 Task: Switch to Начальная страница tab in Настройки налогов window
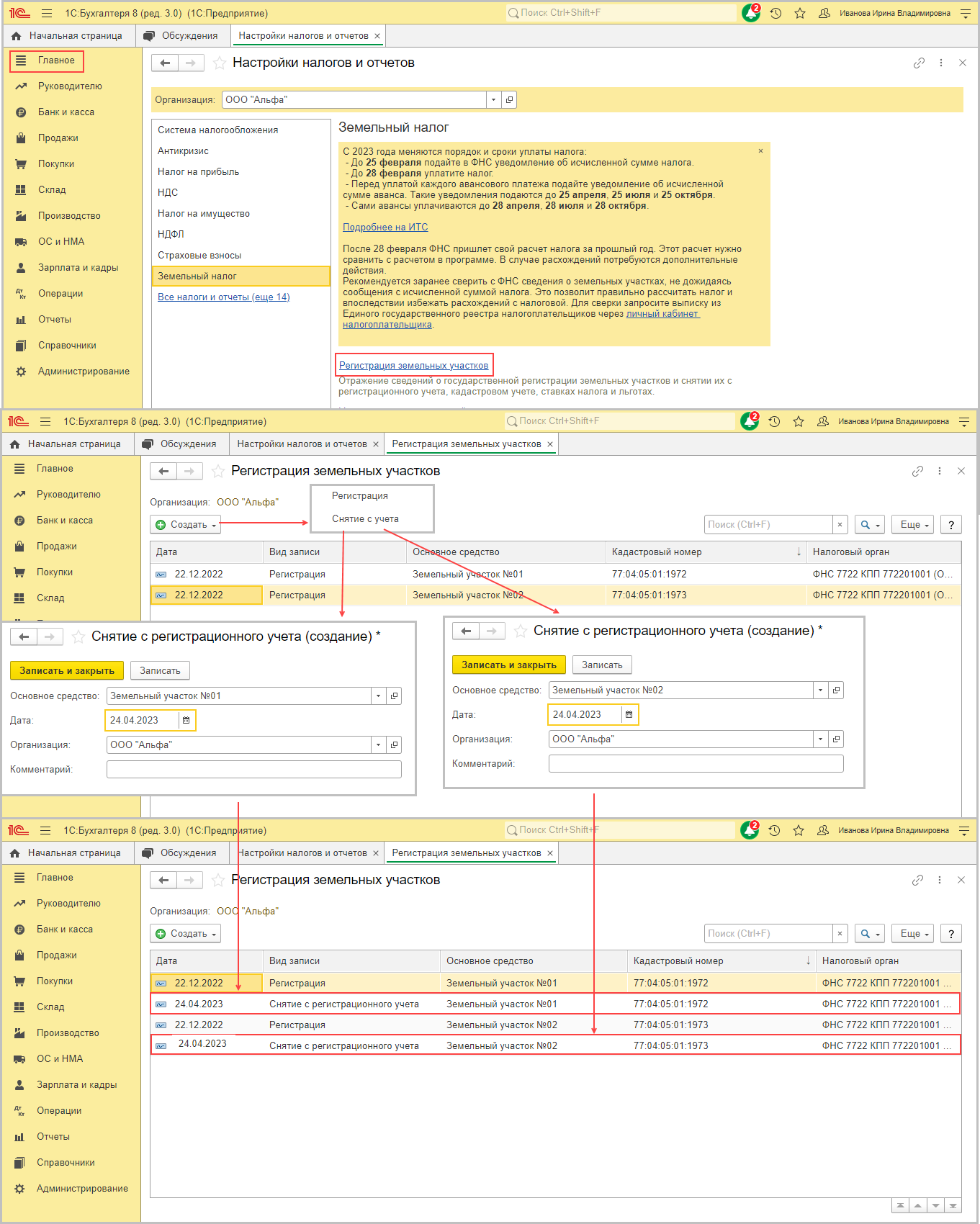coord(68,36)
